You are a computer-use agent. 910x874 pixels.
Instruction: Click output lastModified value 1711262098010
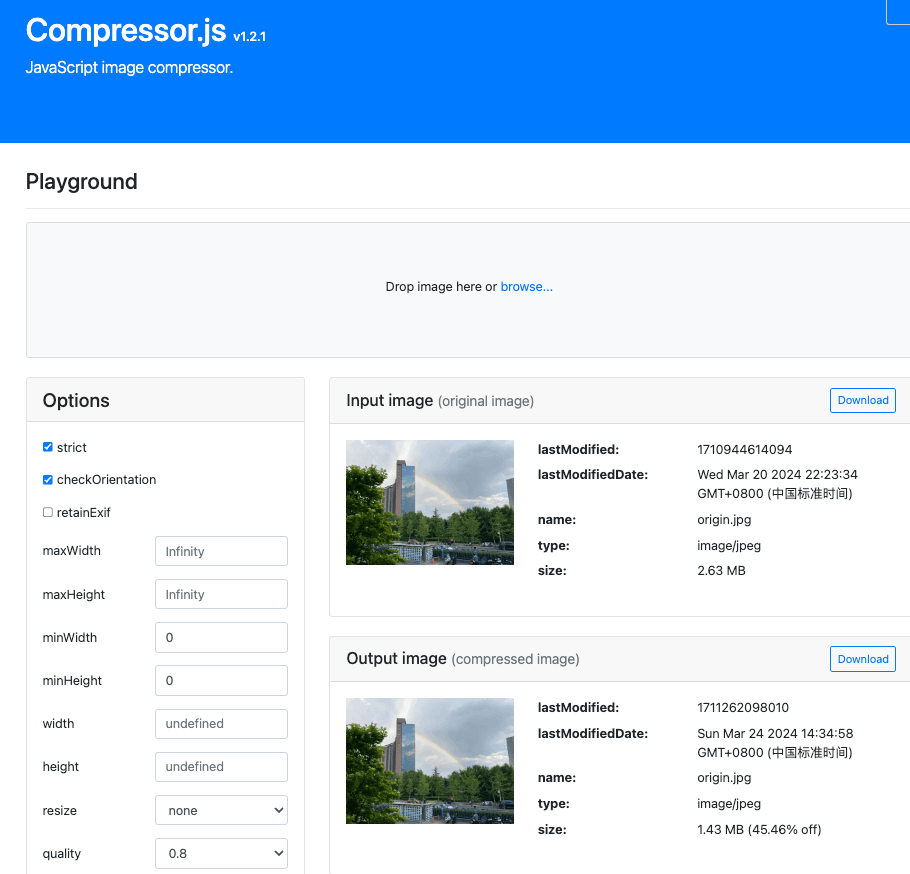(x=743, y=707)
